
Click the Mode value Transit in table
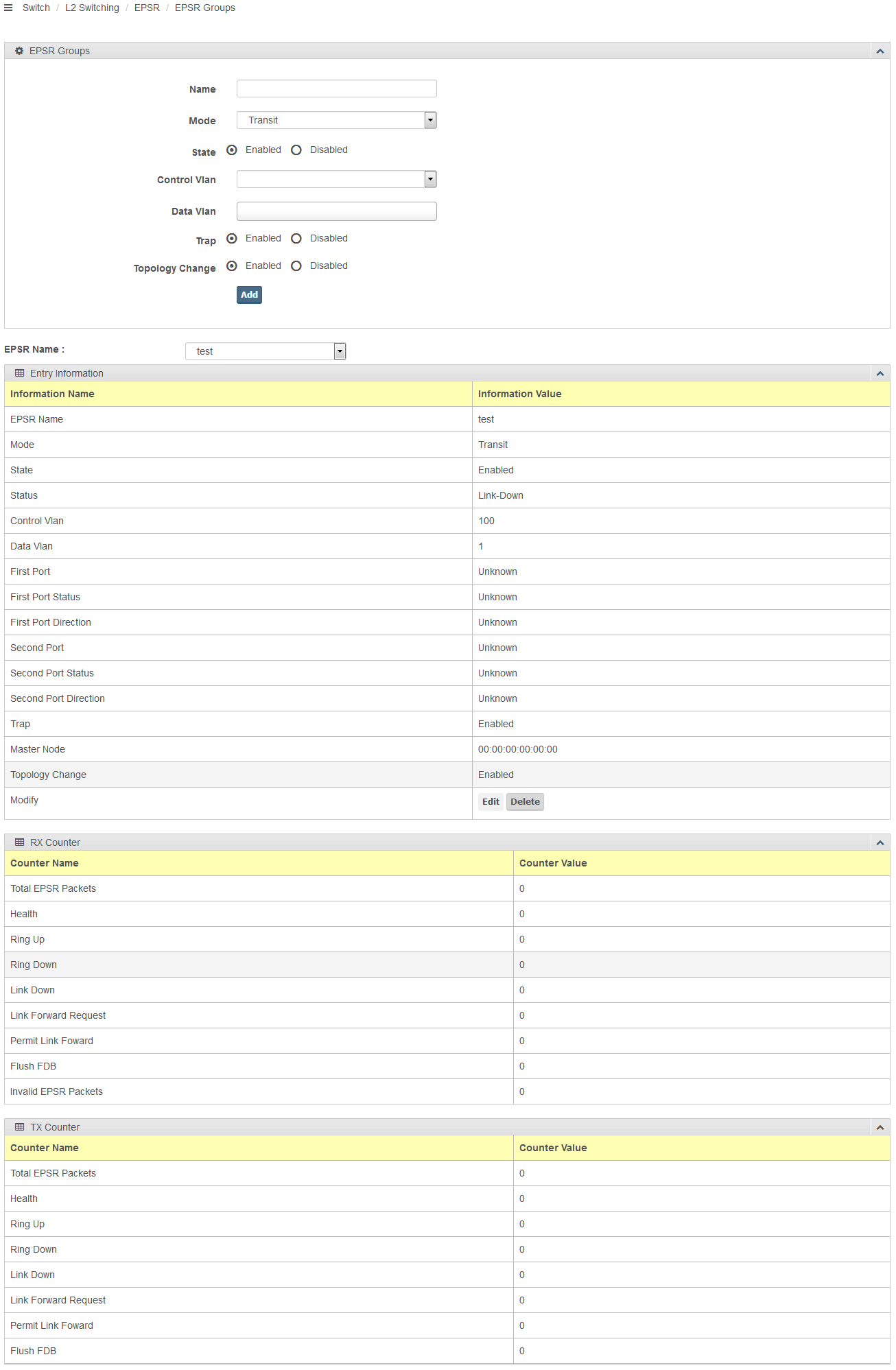tap(493, 445)
